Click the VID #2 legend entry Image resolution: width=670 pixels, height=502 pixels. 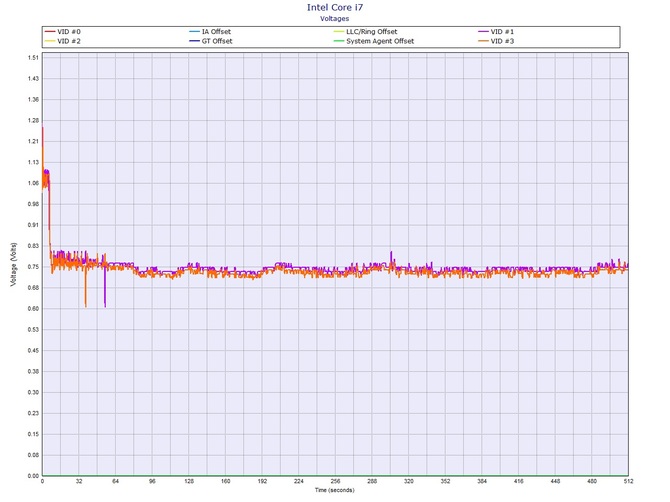(62, 41)
